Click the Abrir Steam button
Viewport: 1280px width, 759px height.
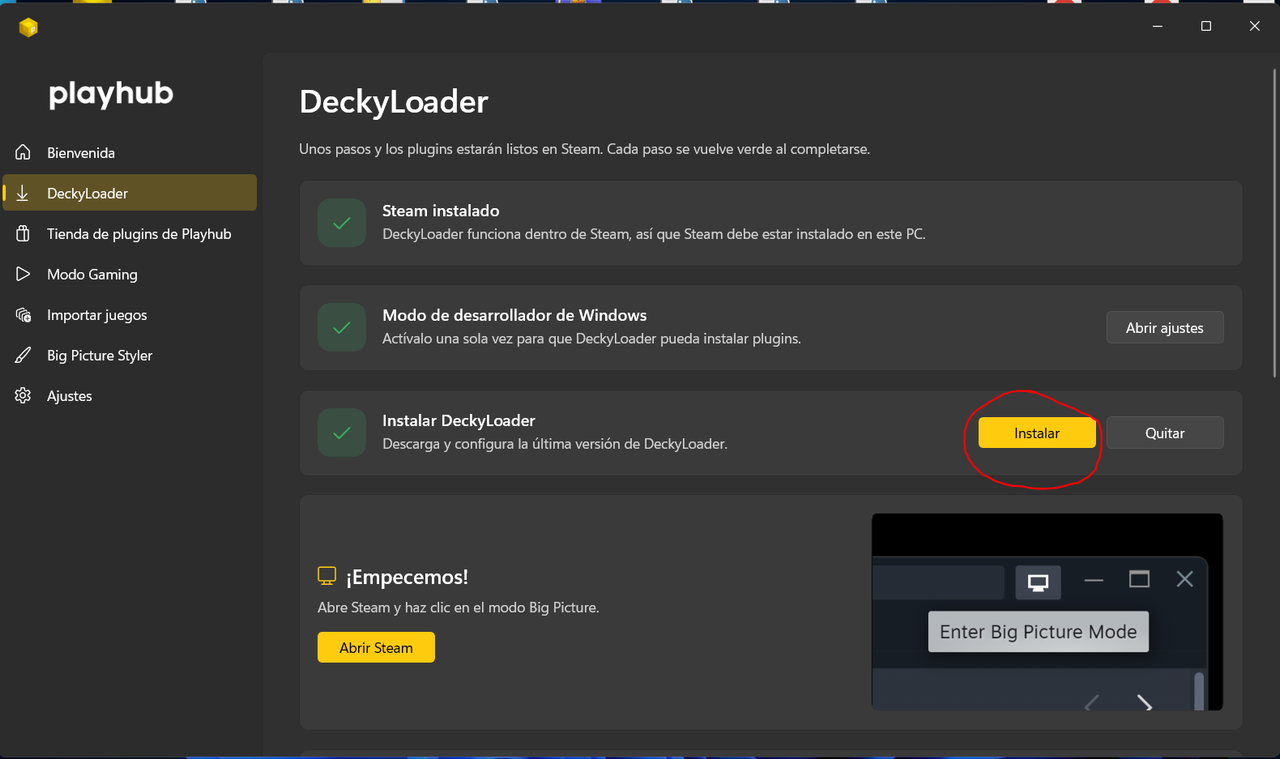[x=376, y=647]
